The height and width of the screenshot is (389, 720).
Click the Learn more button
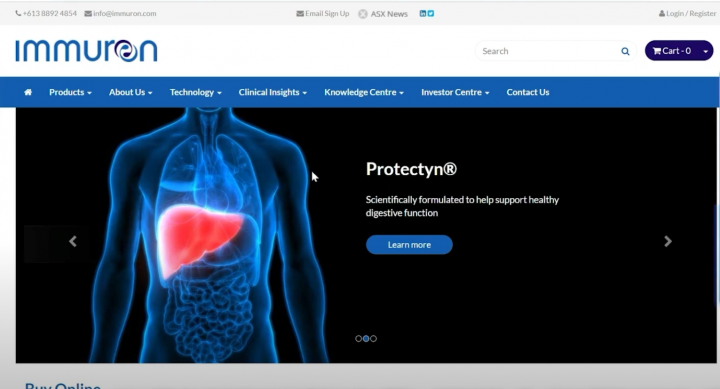pyautogui.click(x=409, y=245)
